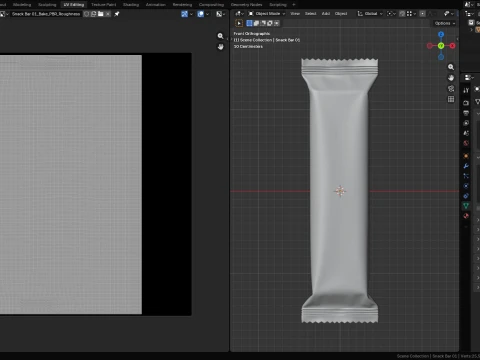Click the green Y axis gizmo

point(441,46)
